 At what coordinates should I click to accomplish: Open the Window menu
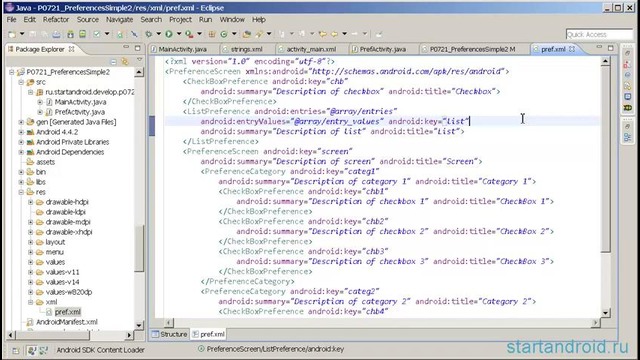[232, 20]
